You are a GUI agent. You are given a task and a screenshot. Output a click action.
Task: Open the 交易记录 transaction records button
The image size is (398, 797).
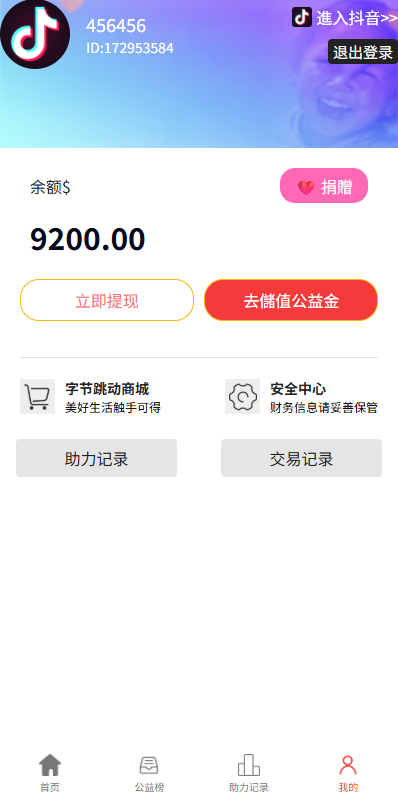tap(301, 458)
